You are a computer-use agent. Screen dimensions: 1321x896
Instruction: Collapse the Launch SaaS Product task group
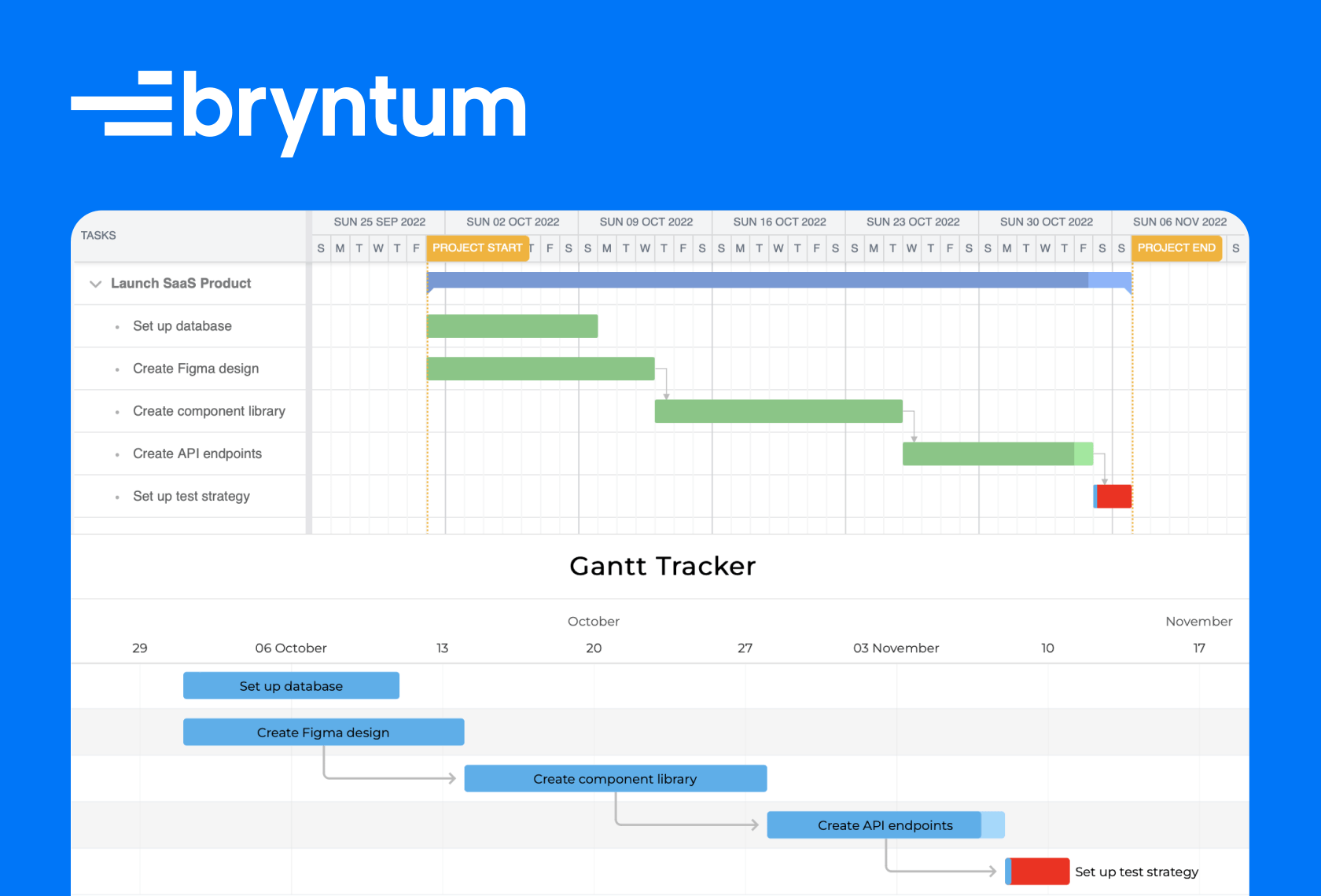click(95, 284)
